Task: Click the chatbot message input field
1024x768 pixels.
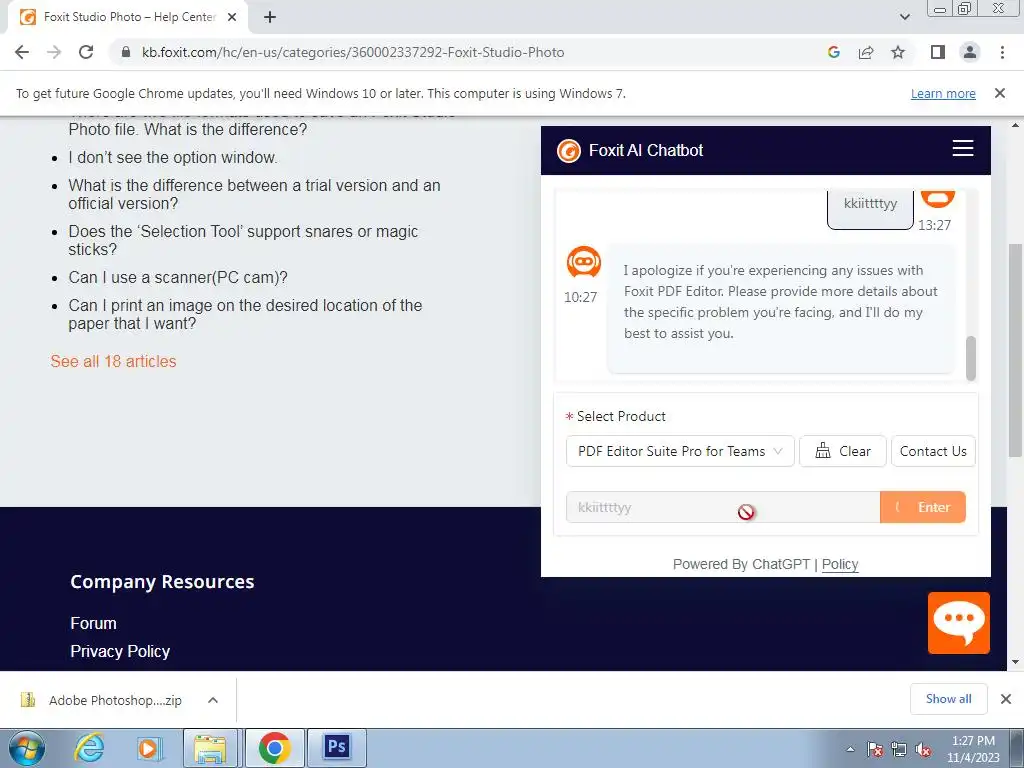Action: click(x=723, y=507)
